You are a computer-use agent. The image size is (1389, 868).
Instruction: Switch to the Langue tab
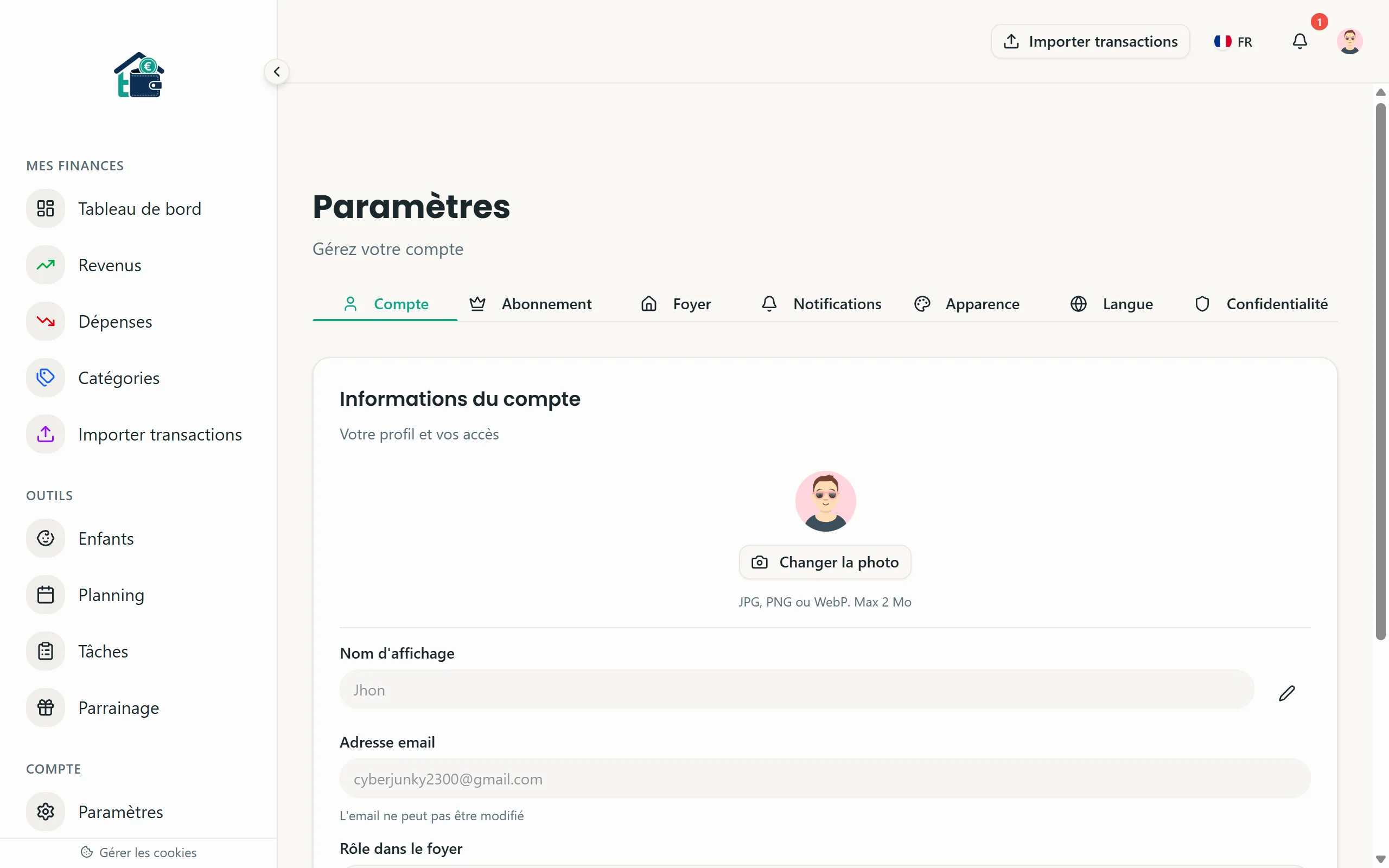(x=1112, y=304)
